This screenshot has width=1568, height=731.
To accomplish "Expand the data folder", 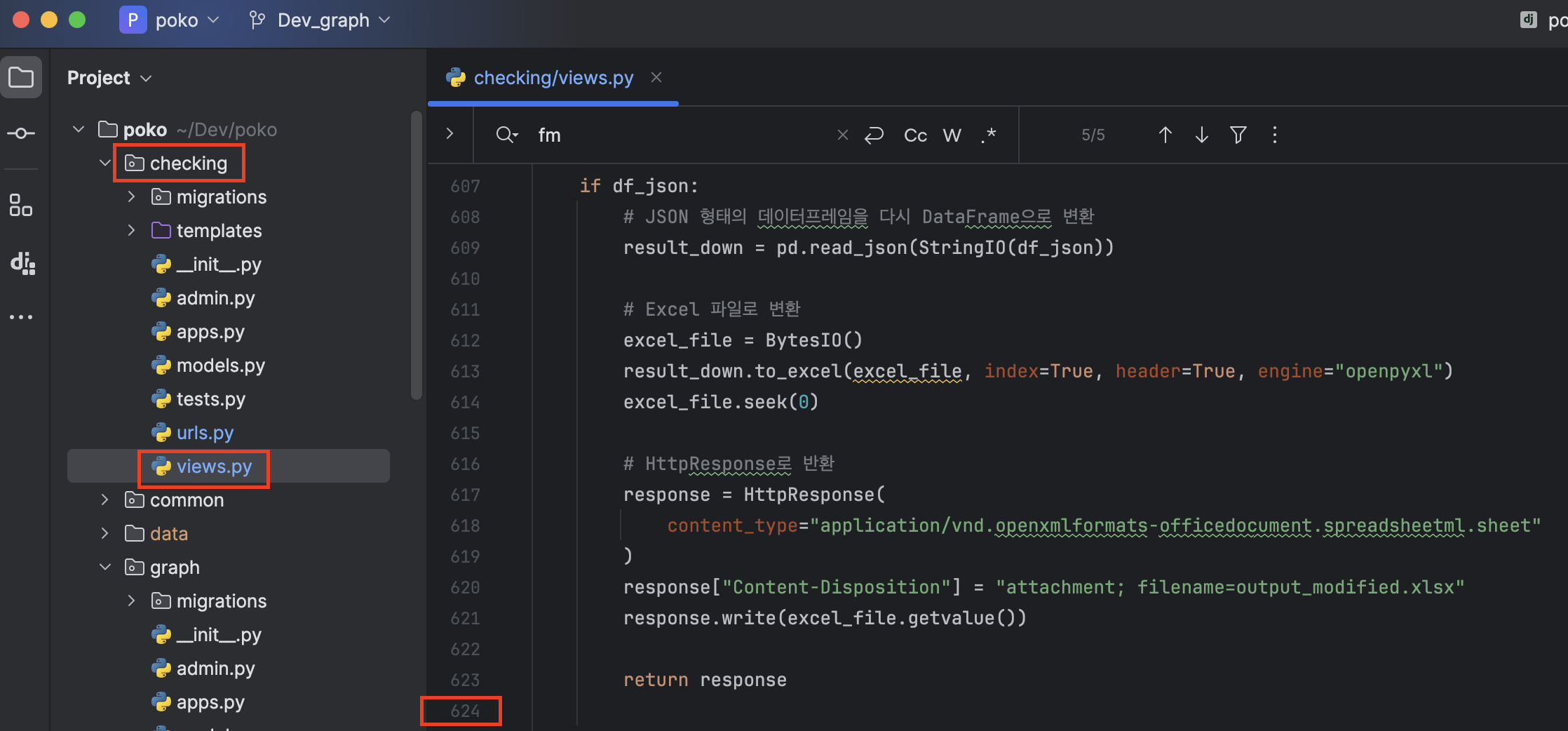I will click(105, 533).
